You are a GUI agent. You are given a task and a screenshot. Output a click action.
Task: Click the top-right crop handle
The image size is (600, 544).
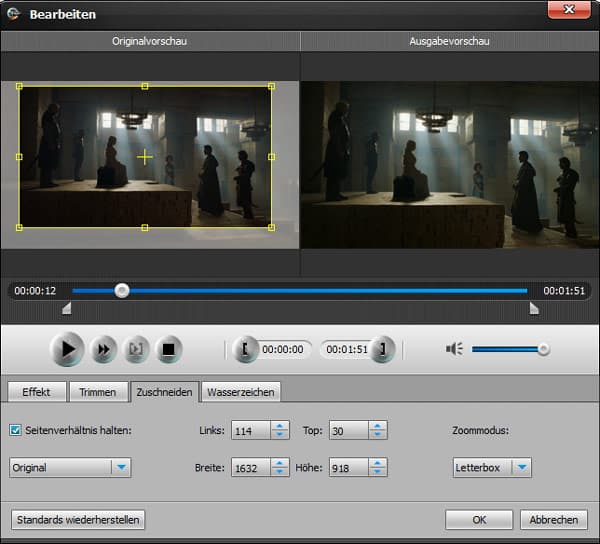[x=271, y=86]
